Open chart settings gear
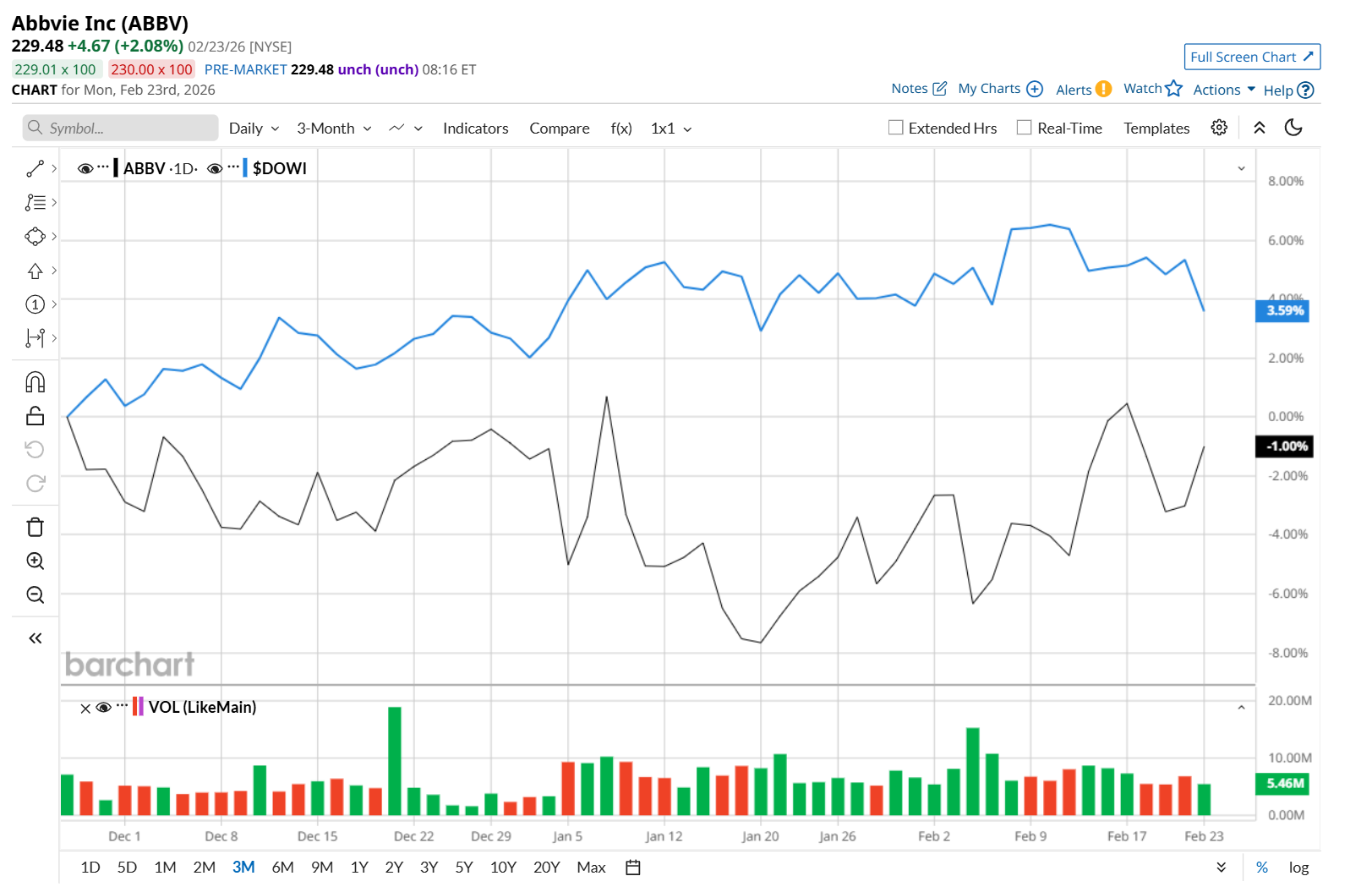This screenshot has height=887, width=1372. tap(1219, 128)
